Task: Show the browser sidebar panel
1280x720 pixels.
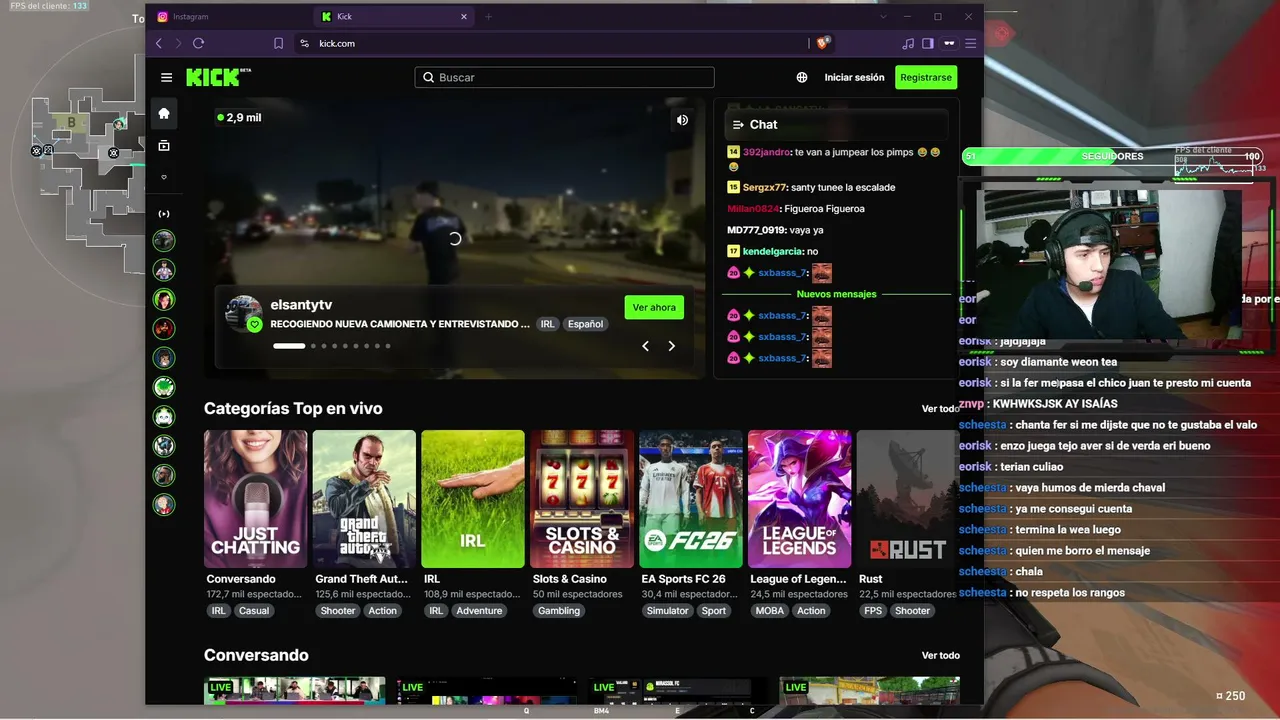Action: tap(928, 43)
